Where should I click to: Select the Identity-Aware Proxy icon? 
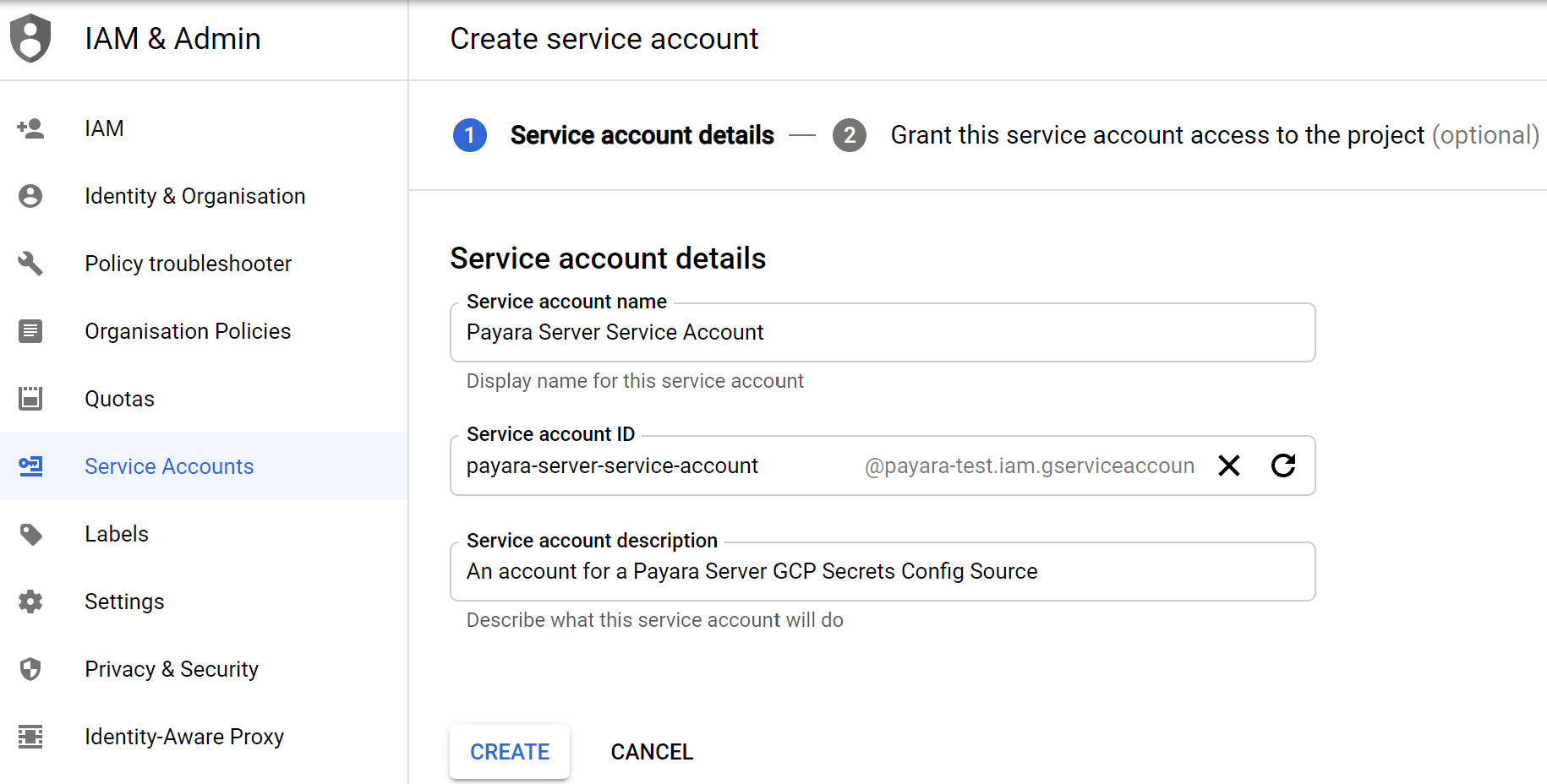[x=30, y=736]
